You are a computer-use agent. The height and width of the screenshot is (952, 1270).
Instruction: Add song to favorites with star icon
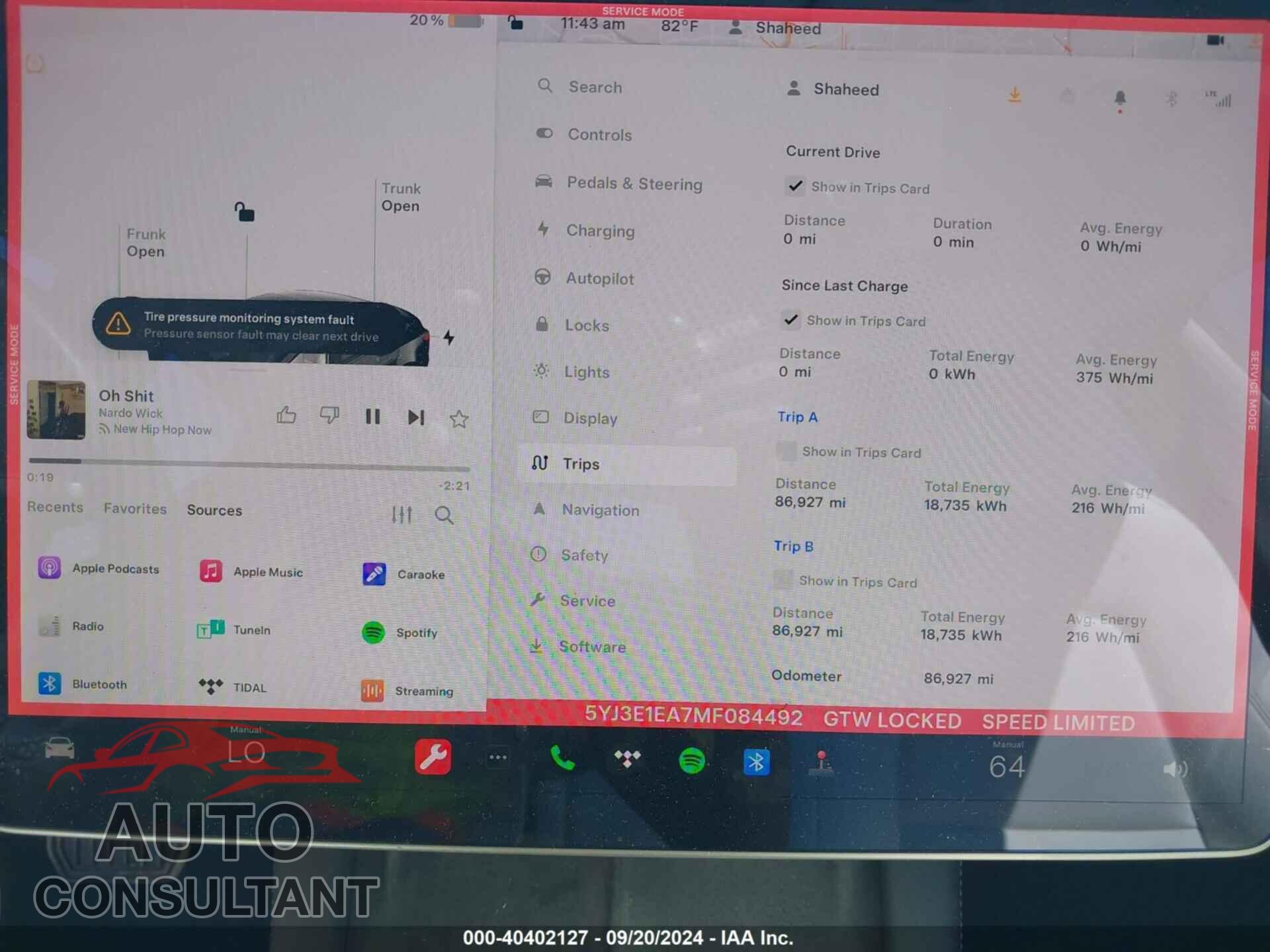tap(459, 418)
